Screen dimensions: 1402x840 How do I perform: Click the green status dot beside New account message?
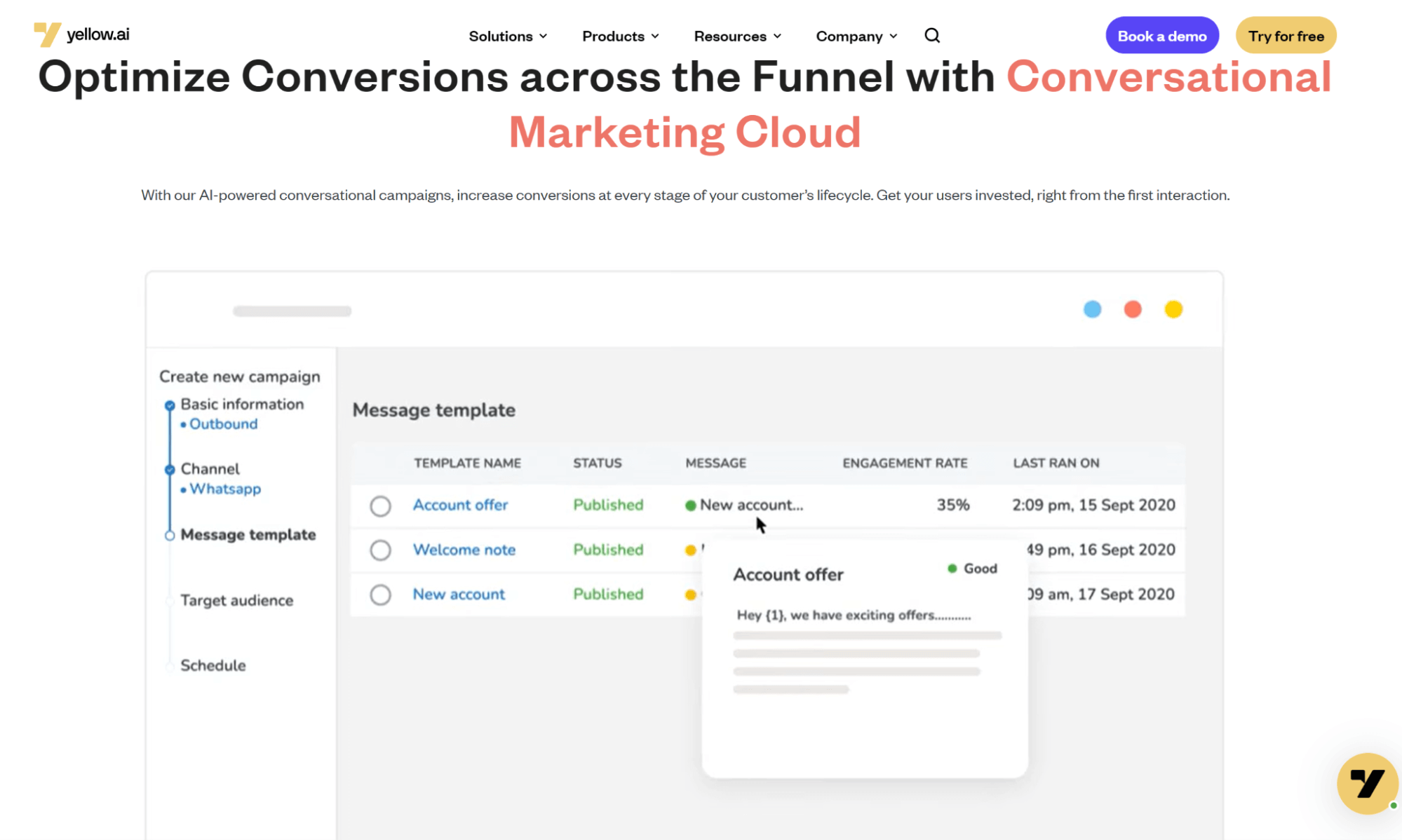pyautogui.click(x=690, y=506)
